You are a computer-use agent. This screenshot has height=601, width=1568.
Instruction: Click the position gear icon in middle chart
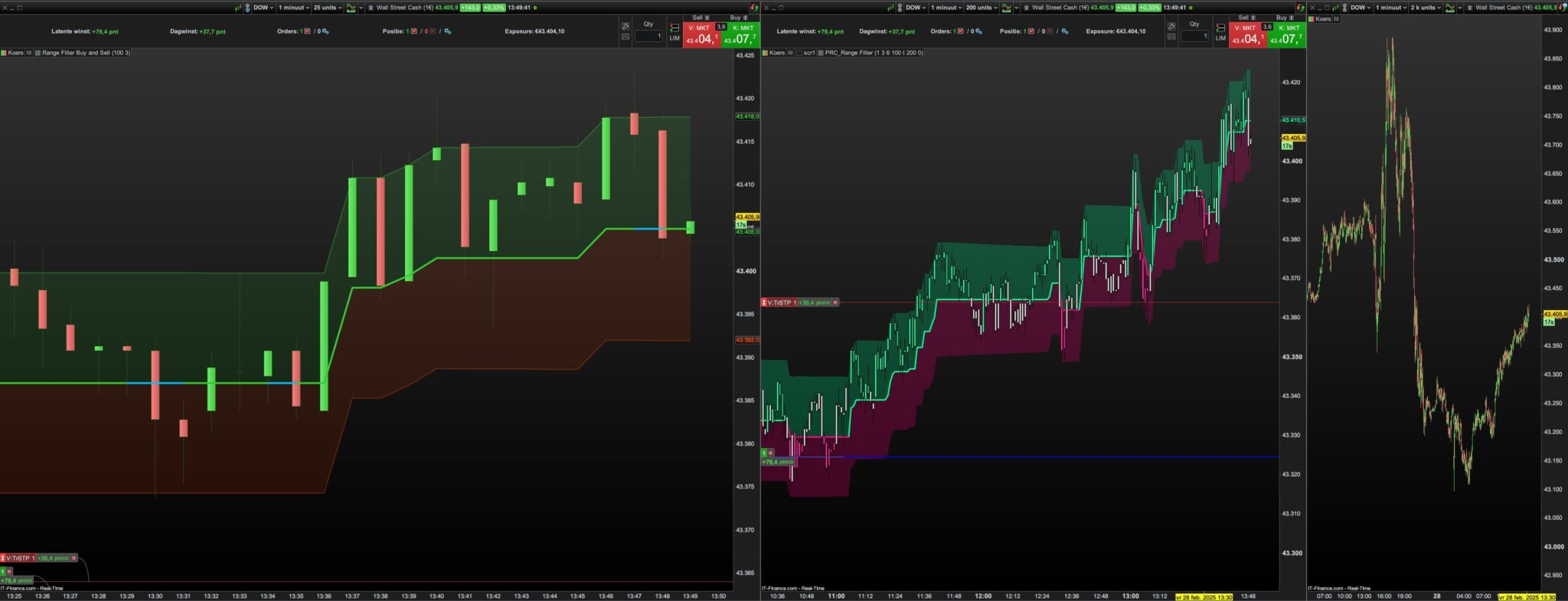[x=1065, y=31]
